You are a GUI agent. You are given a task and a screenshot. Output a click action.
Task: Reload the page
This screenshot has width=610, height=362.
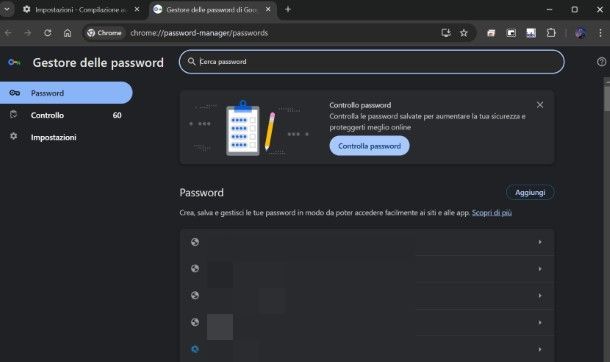48,33
